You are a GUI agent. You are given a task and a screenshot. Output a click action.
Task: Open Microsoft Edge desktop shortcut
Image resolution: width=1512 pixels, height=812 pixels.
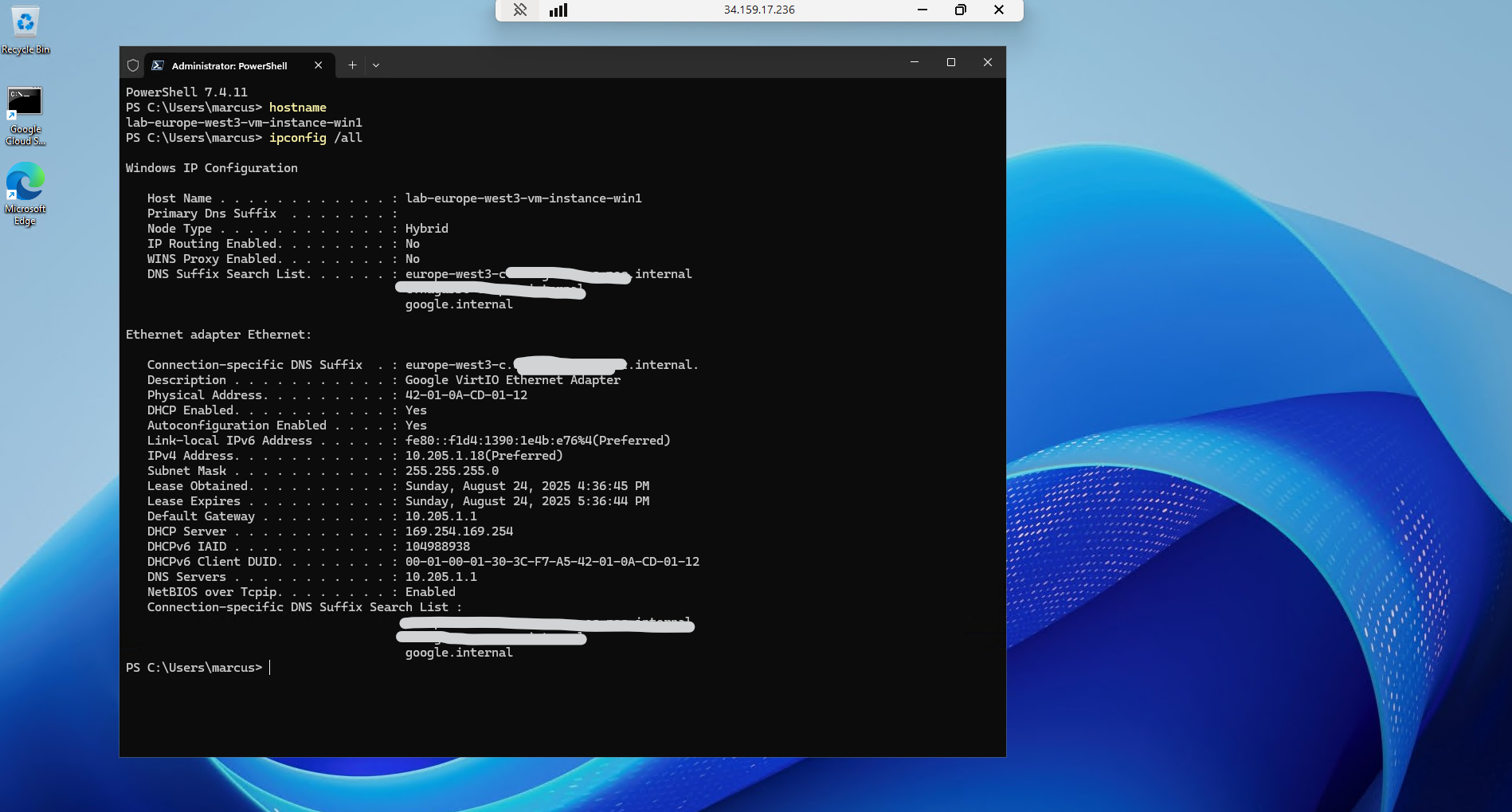pos(25,194)
